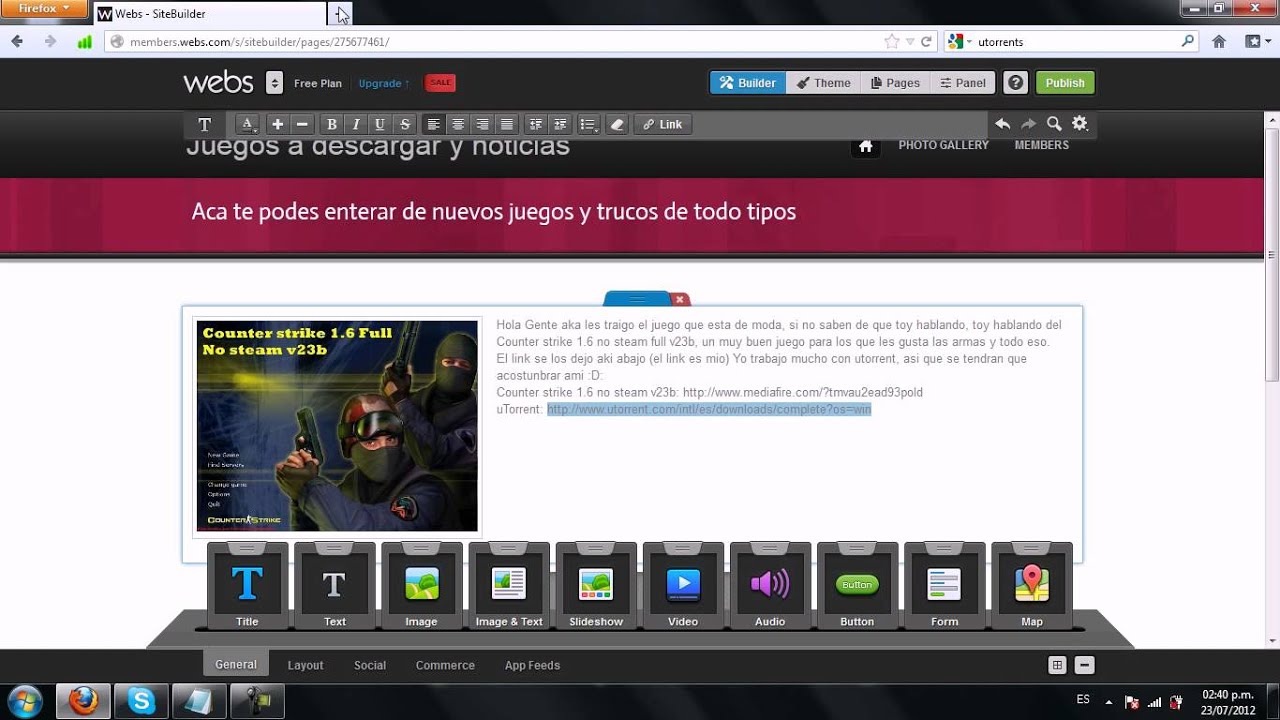Add an Image & Text module
Screen dimensions: 1280x720
tap(509, 585)
